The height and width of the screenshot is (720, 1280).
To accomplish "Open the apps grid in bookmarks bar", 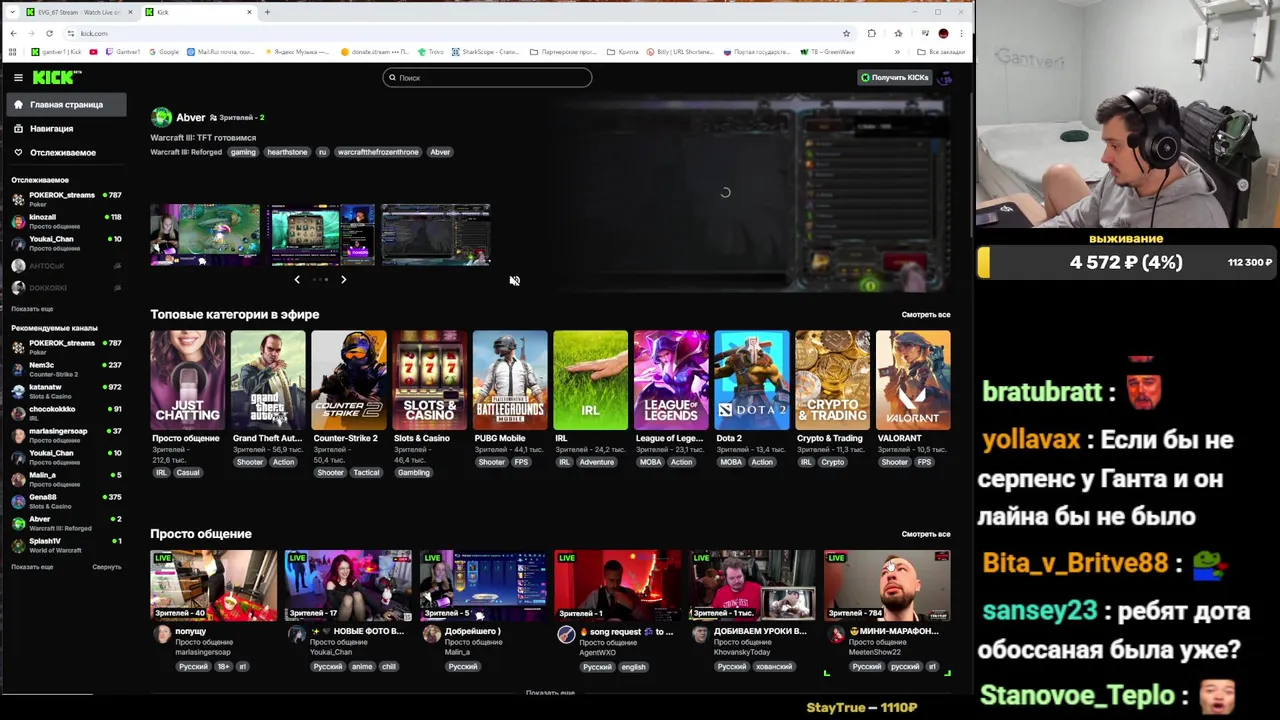I will click(x=13, y=52).
